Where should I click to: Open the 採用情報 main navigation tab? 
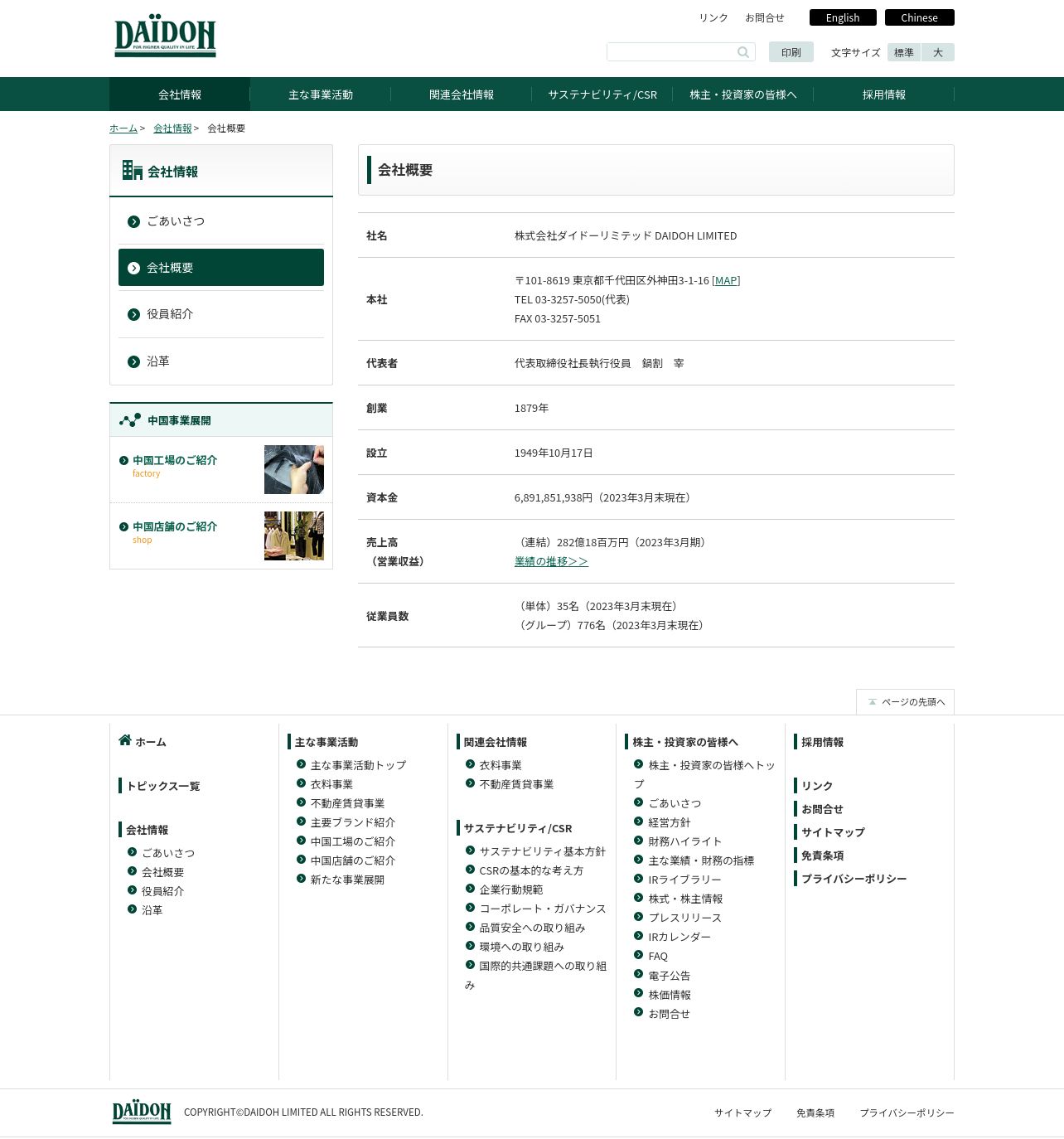point(884,95)
